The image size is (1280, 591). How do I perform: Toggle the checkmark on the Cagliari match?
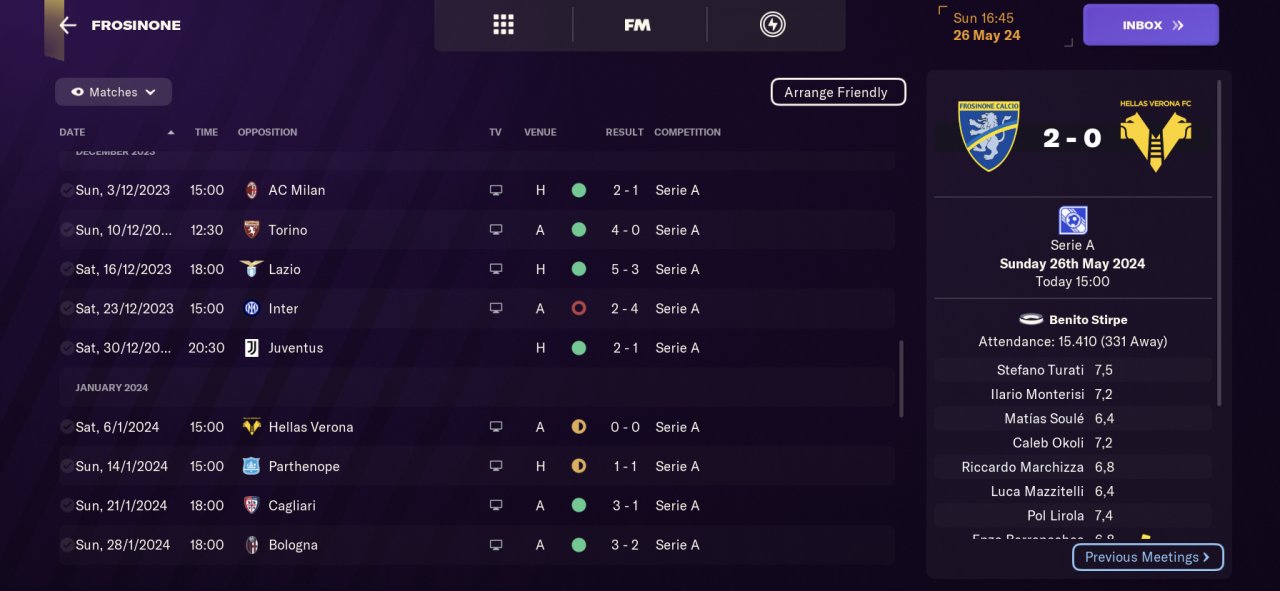pos(66,506)
